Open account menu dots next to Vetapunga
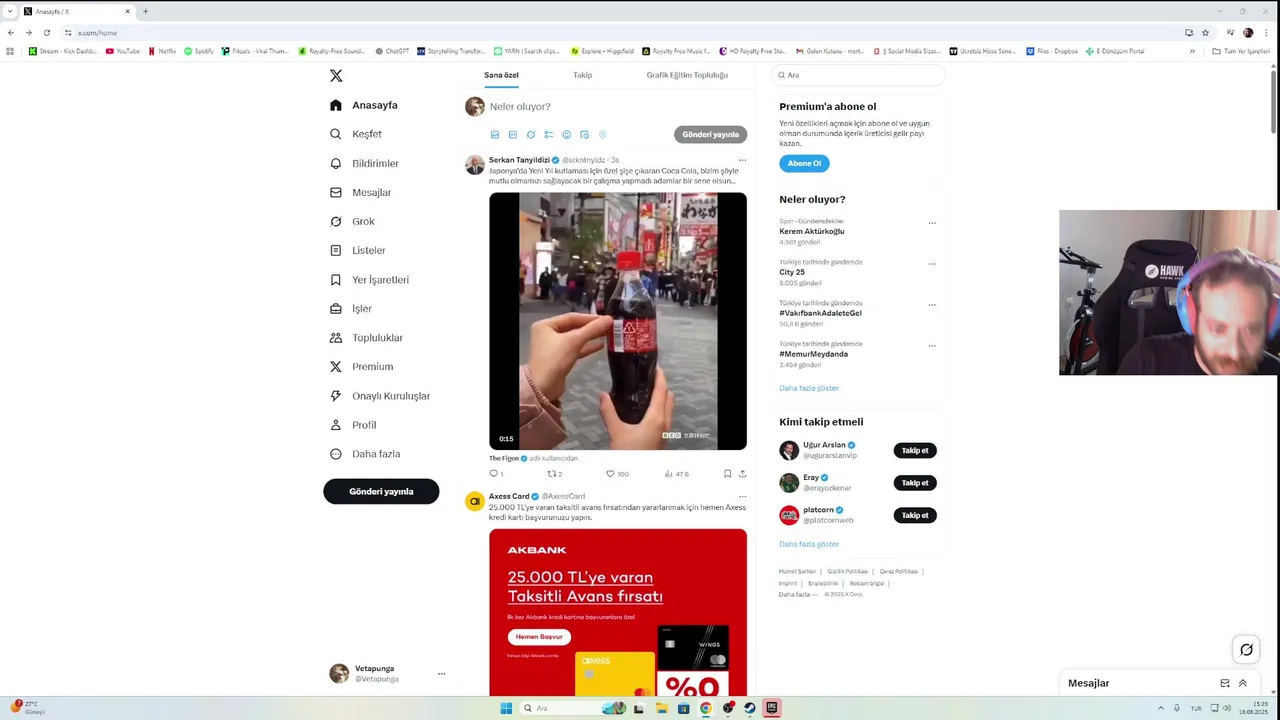The width and height of the screenshot is (1280, 720). pyautogui.click(x=441, y=674)
